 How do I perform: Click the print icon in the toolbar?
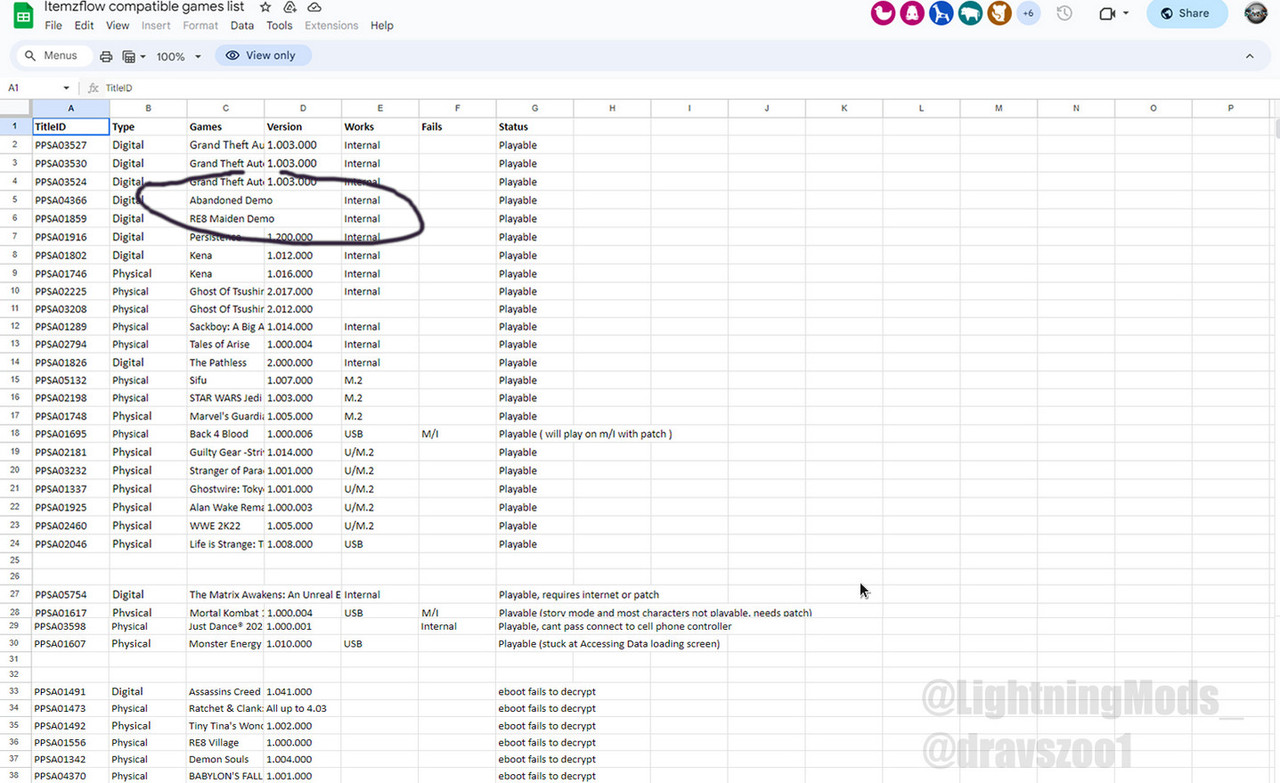(106, 56)
